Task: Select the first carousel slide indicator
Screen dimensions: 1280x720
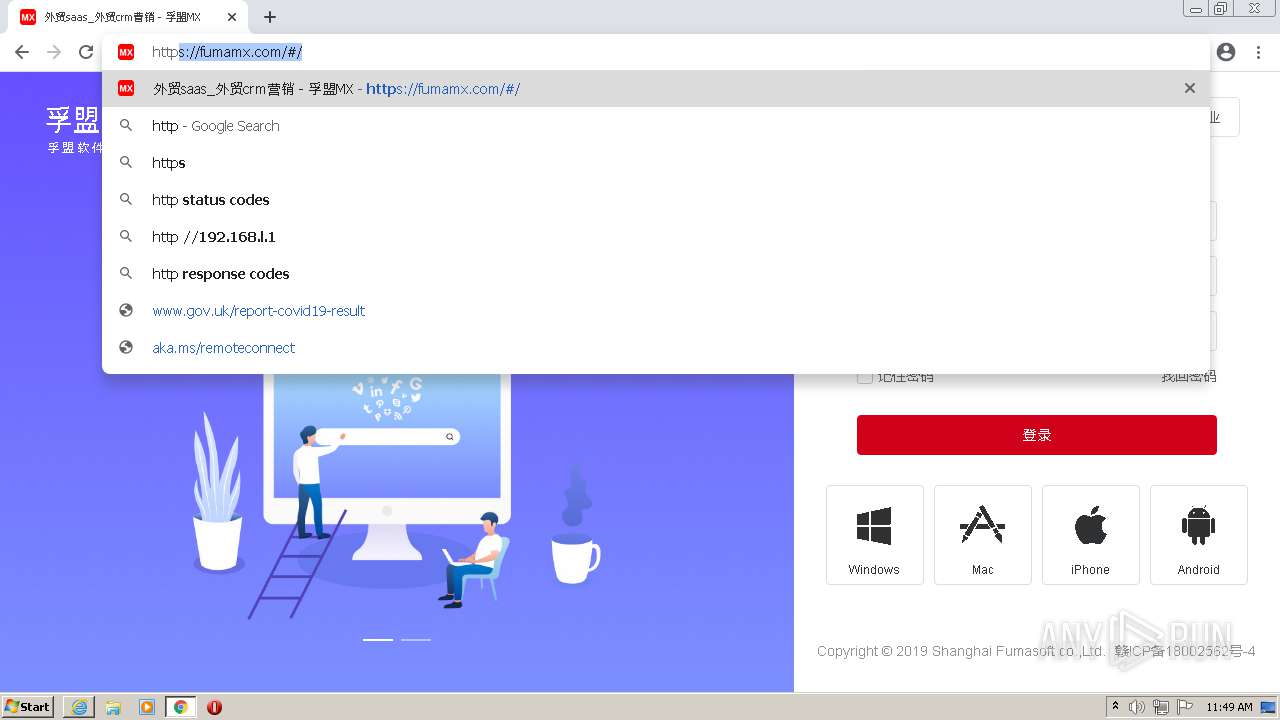Action: tap(378, 639)
